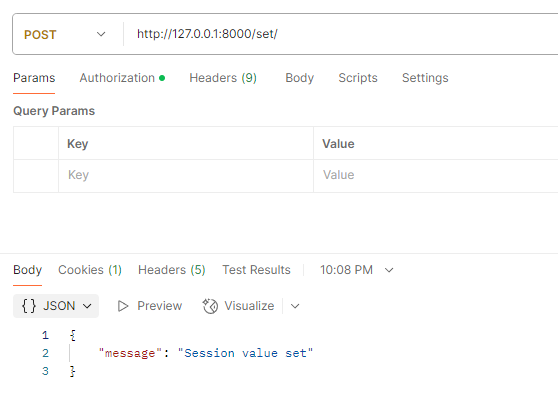Click the query param Key input cell
Viewport: 558px width, 394px height.
[x=186, y=176]
